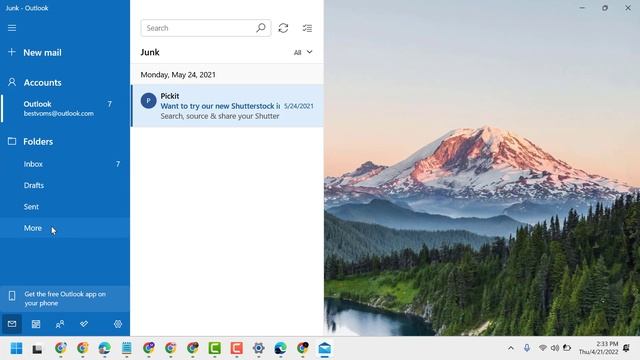Open the Mail app taskbar icon
The height and width of the screenshot is (360, 640).
(x=324, y=348)
